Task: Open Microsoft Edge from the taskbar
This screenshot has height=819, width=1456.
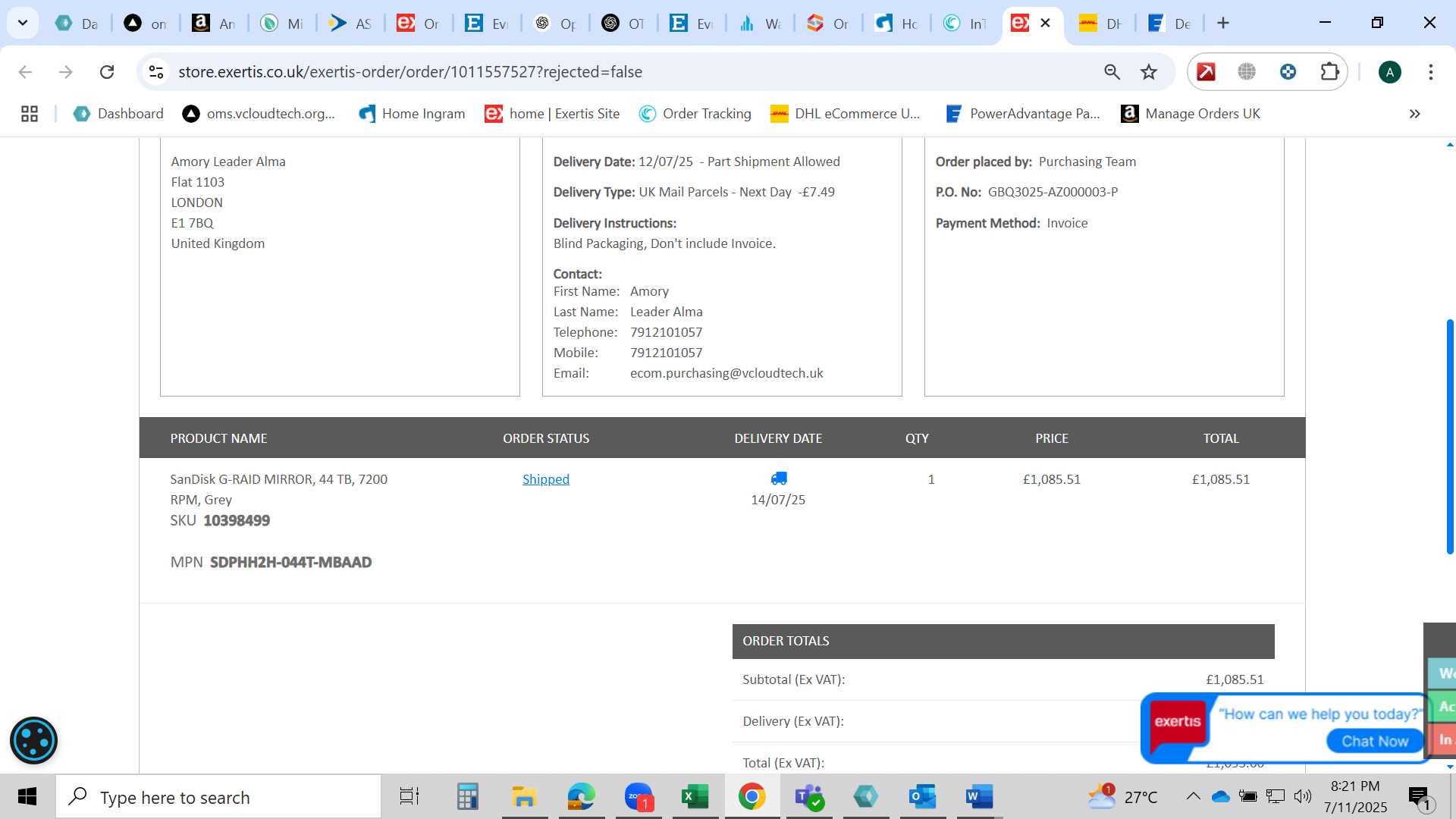Action: 582,797
